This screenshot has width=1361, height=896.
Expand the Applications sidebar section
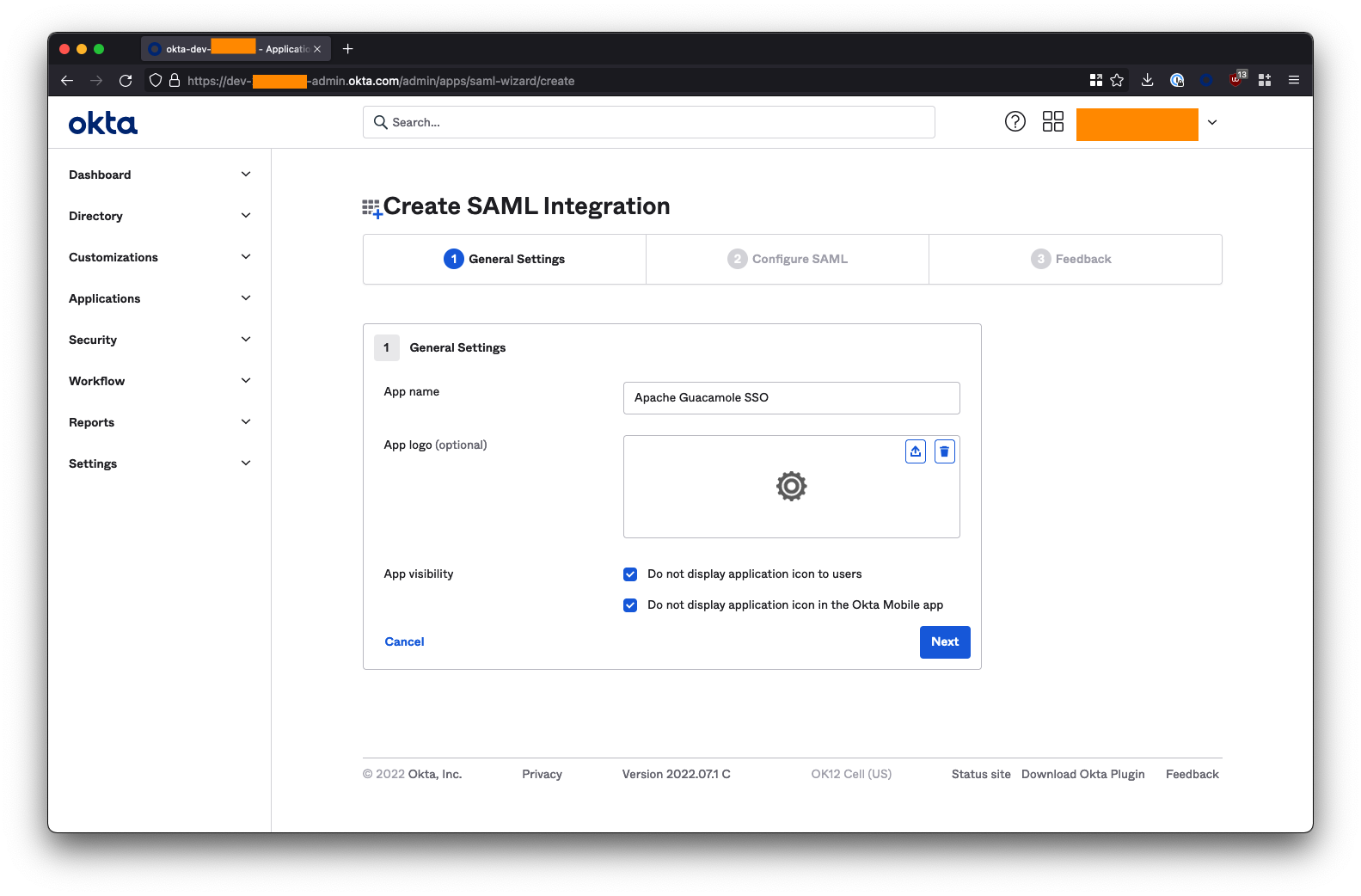tap(159, 298)
